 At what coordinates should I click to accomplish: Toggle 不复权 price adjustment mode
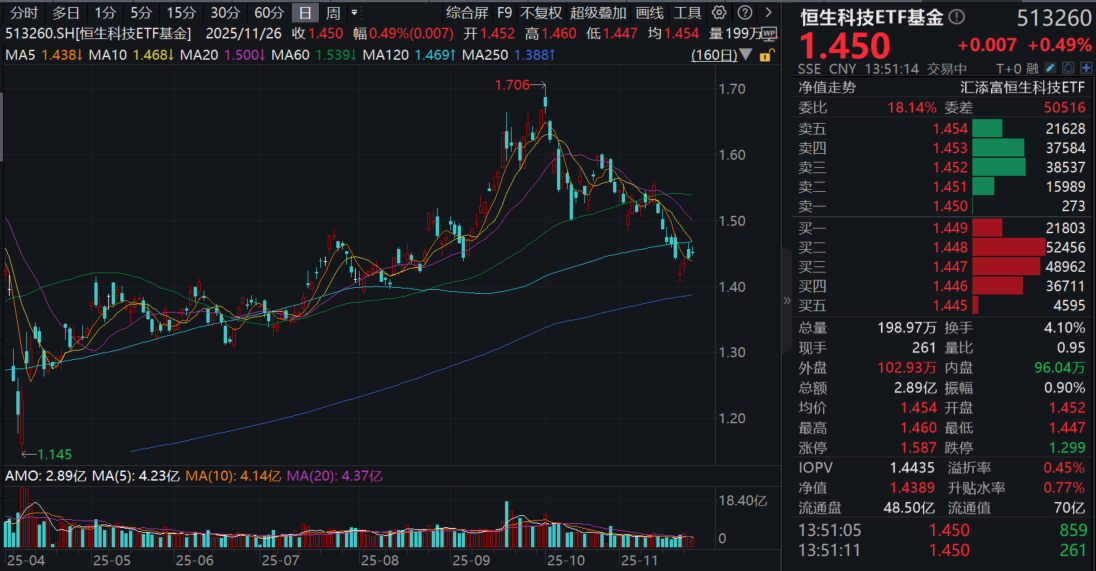542,13
